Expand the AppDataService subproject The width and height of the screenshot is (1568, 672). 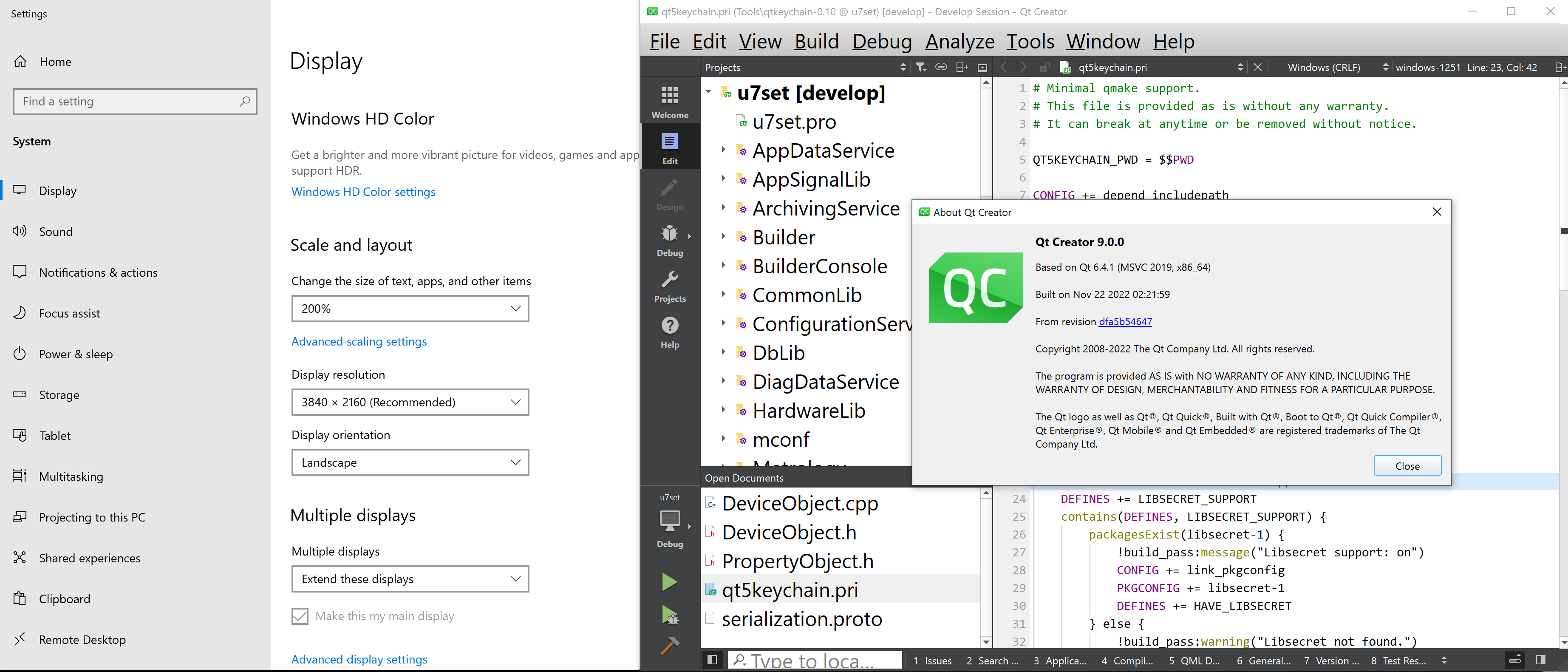[723, 149]
